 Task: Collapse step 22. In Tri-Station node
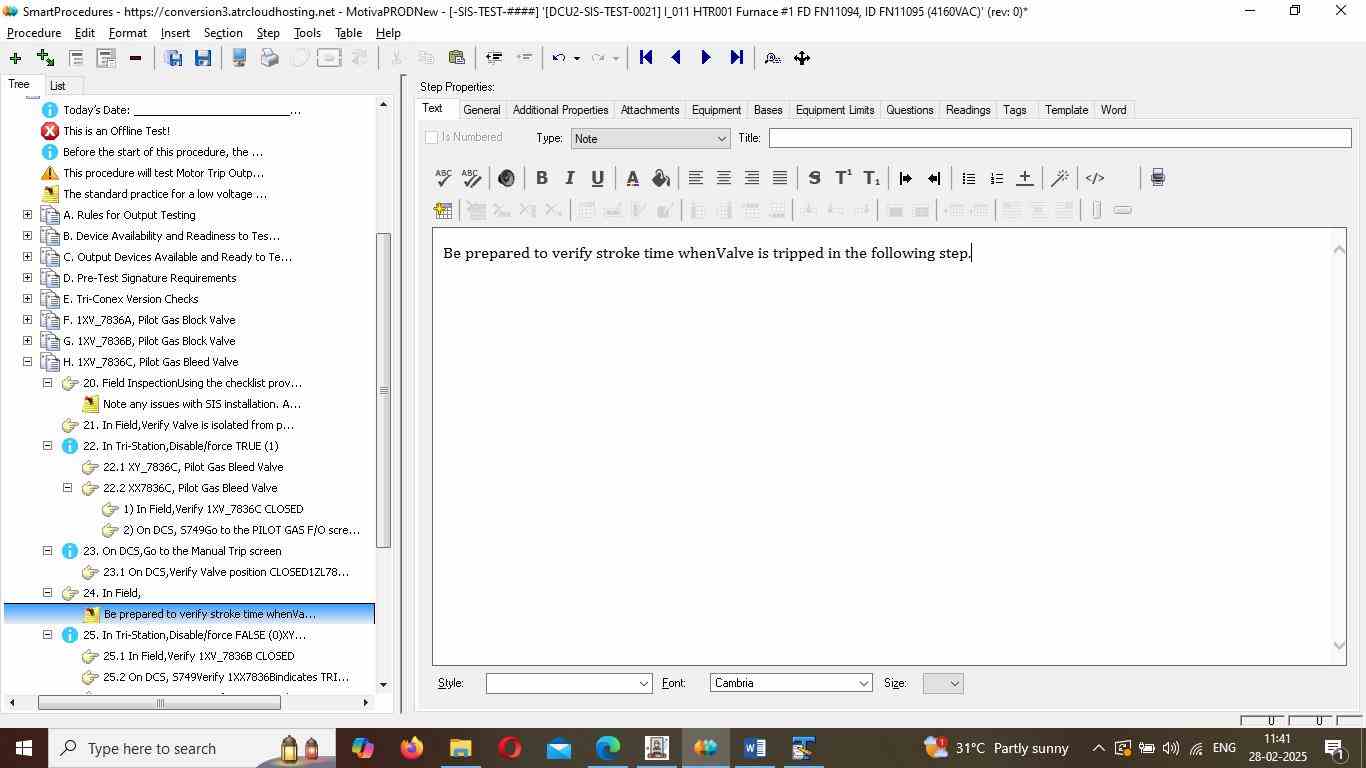[47, 446]
